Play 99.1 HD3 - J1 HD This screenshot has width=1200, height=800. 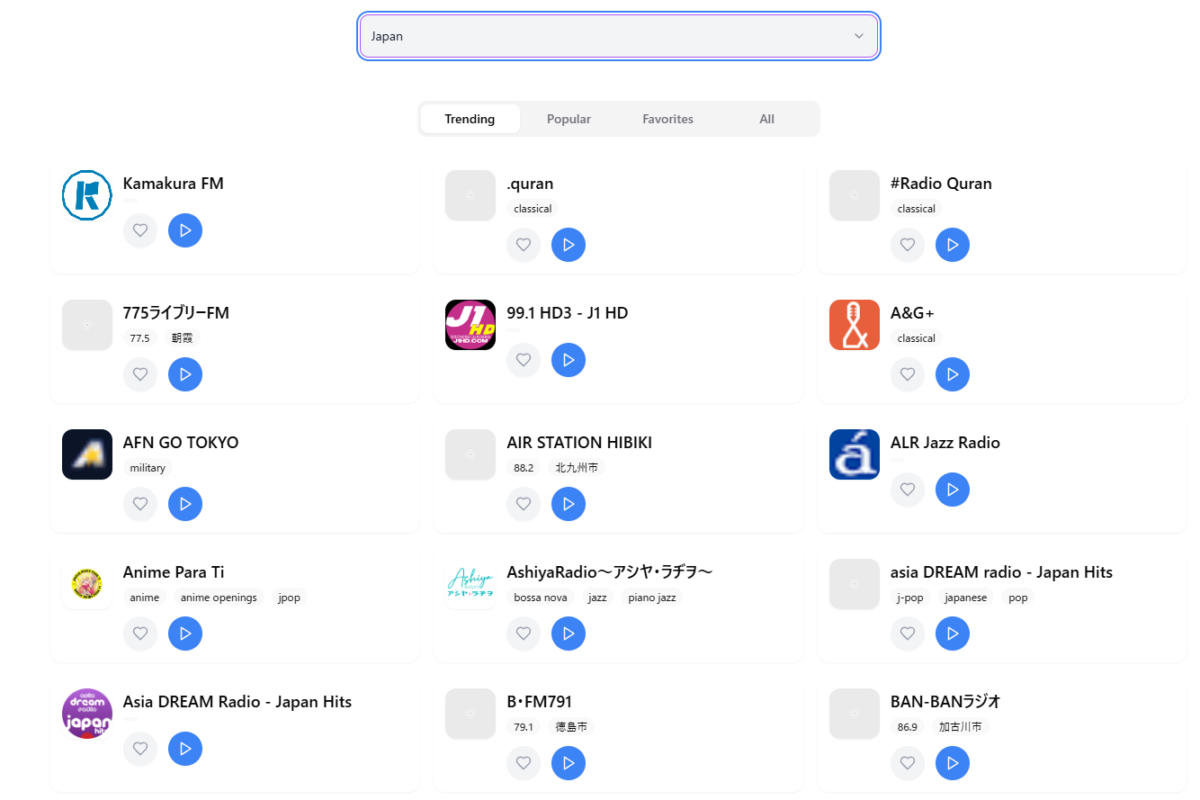pyautogui.click(x=568, y=360)
